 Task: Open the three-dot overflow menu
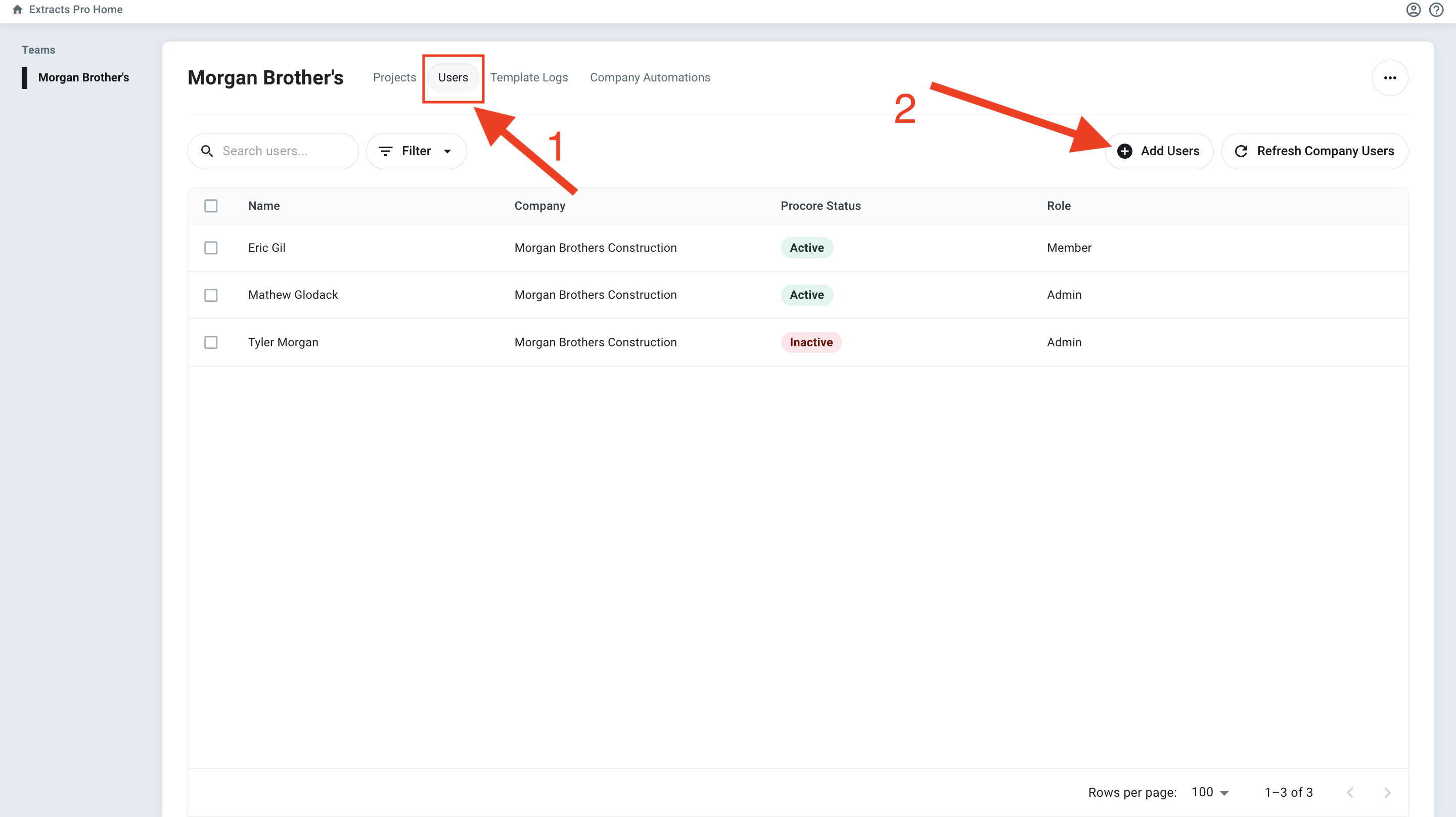coord(1390,77)
